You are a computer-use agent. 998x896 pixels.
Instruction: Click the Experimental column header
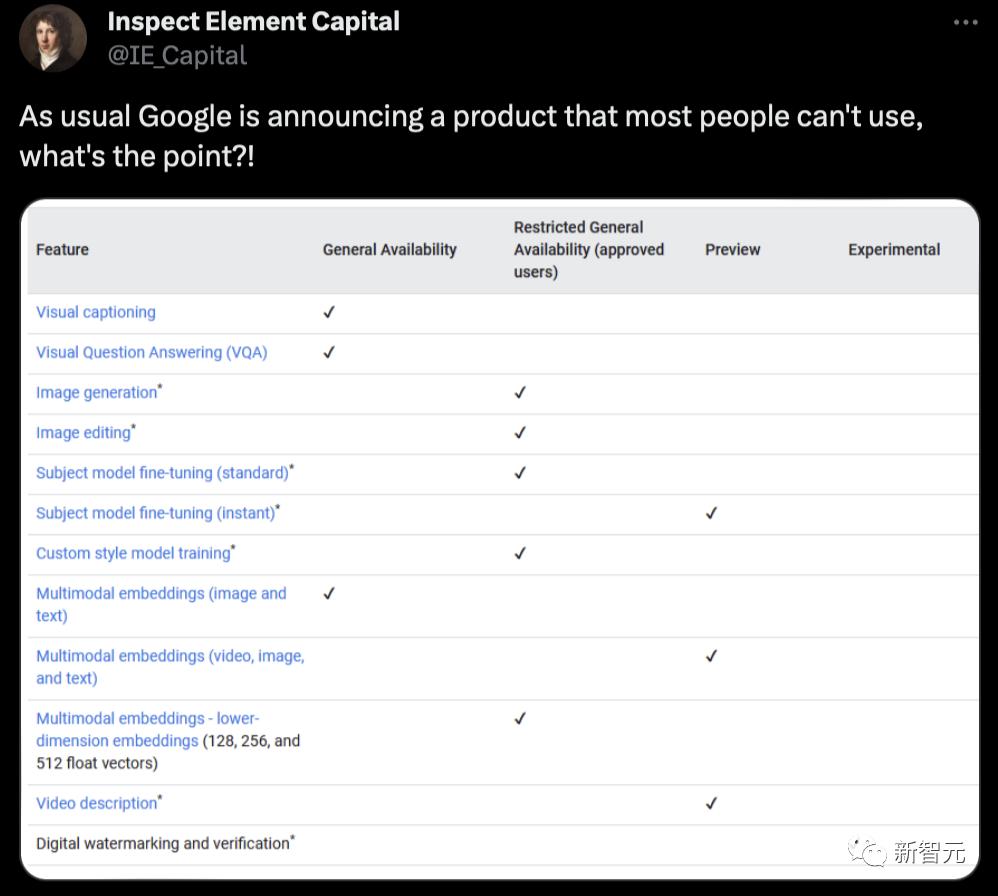point(894,249)
